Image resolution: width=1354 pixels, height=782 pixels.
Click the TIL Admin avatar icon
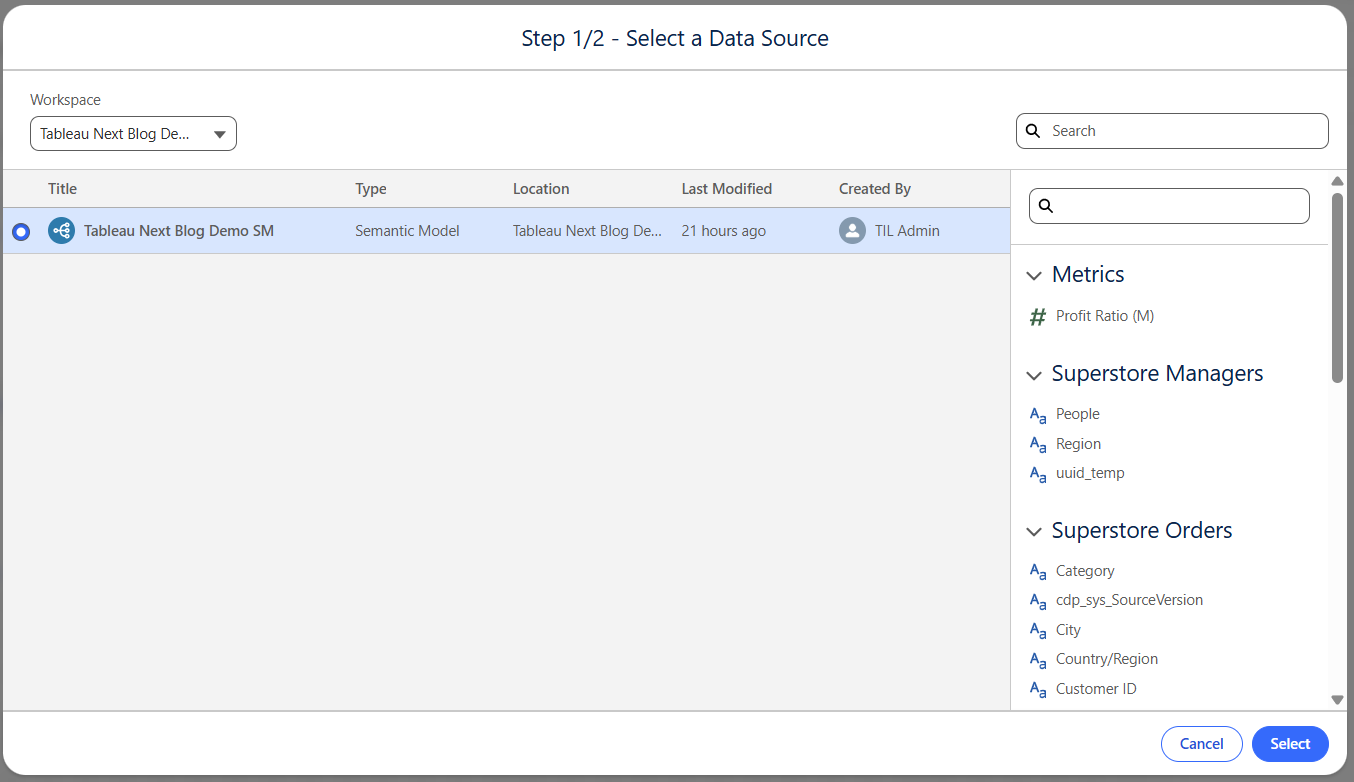pos(852,231)
